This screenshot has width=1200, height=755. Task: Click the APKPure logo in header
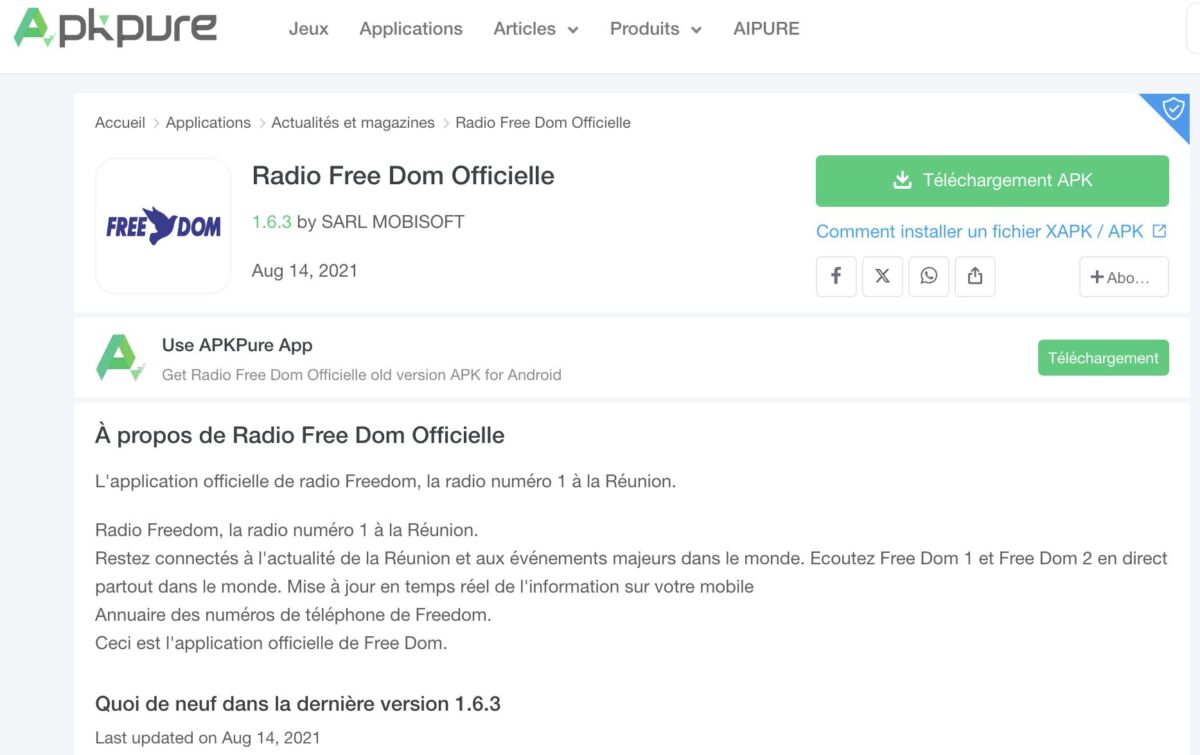pyautogui.click(x=115, y=28)
